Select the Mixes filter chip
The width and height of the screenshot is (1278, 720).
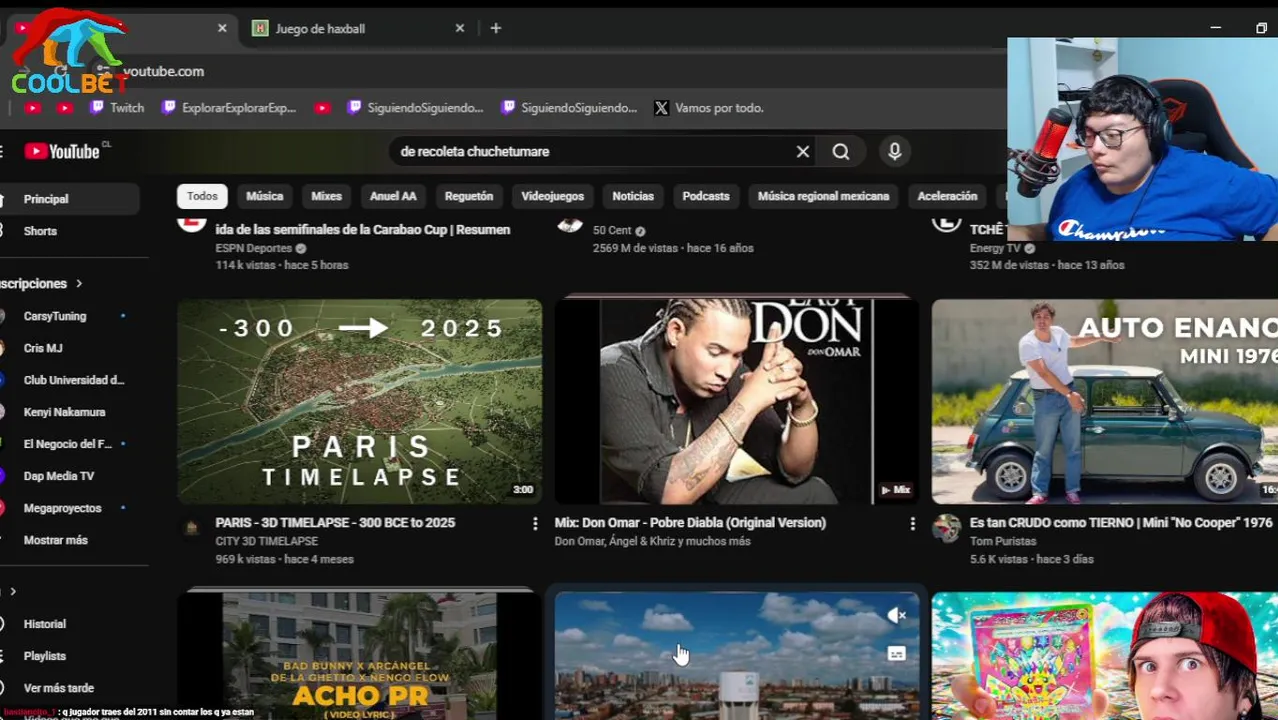point(326,196)
